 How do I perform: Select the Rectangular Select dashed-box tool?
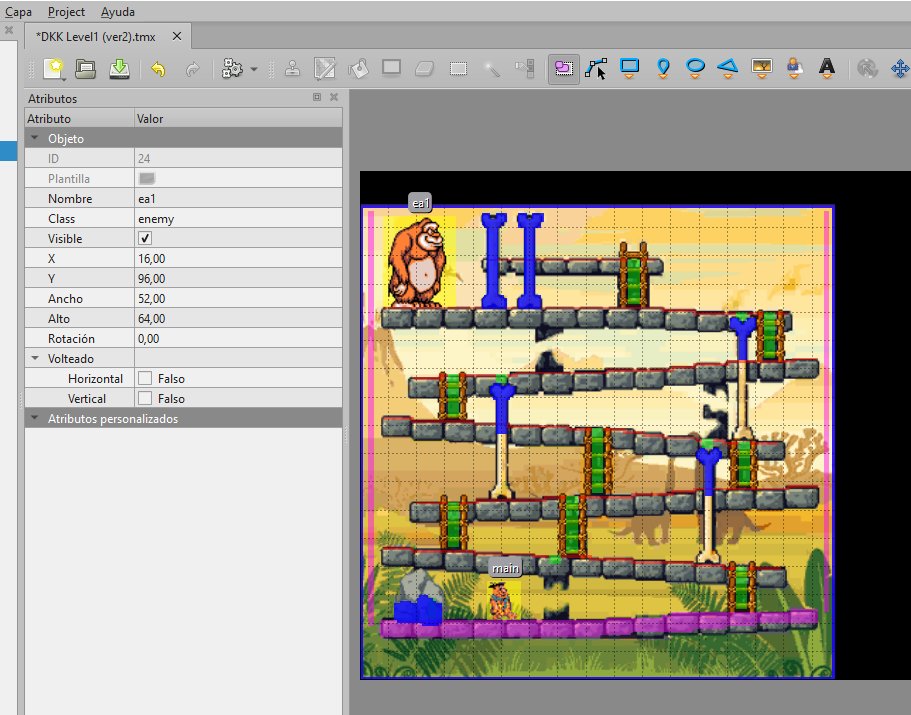click(x=458, y=69)
